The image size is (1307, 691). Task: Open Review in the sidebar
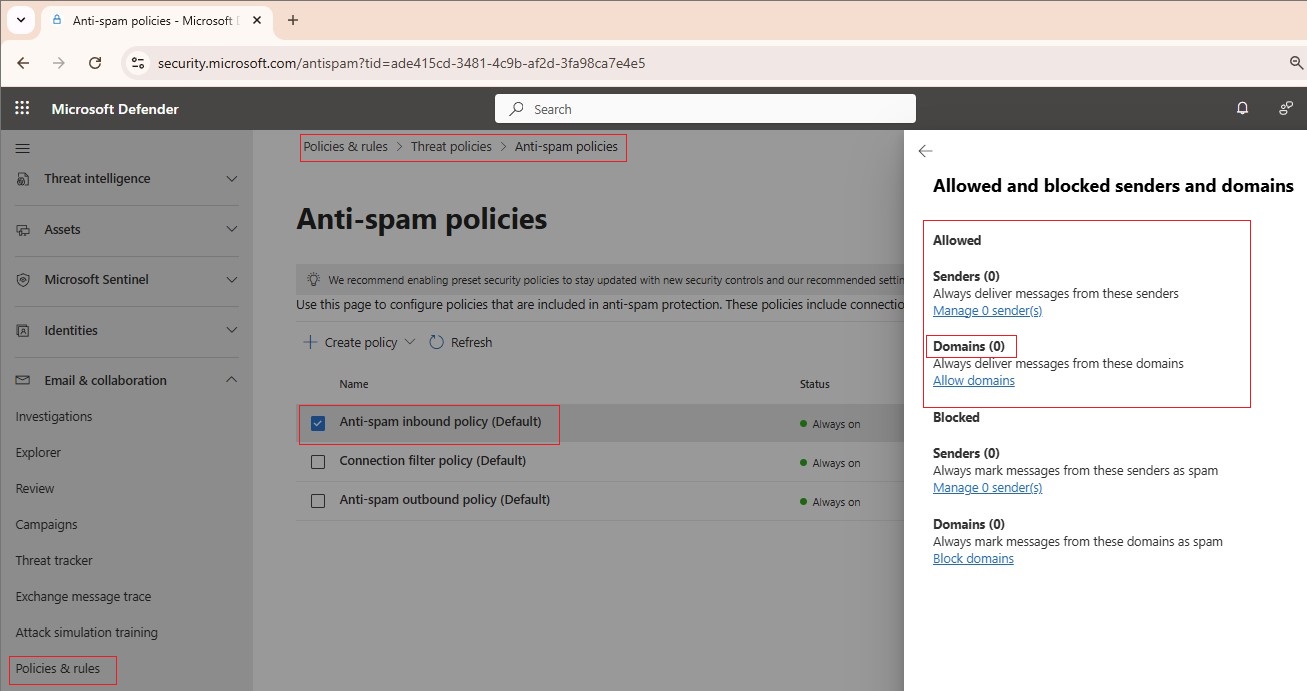(x=35, y=489)
